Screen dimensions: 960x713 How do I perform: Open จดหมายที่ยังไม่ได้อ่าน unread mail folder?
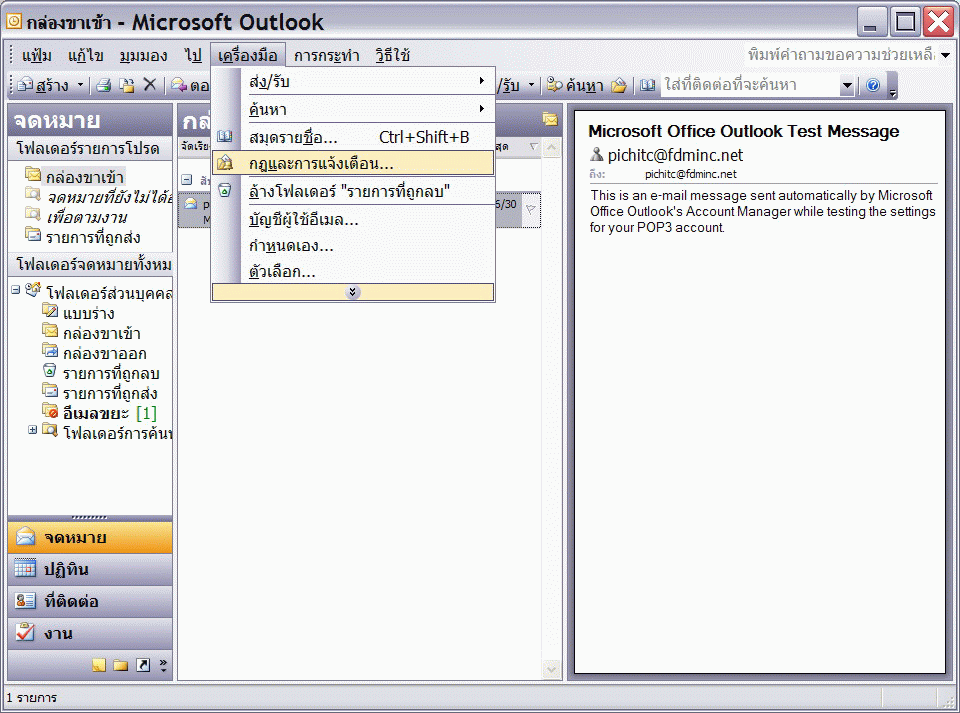point(109,197)
